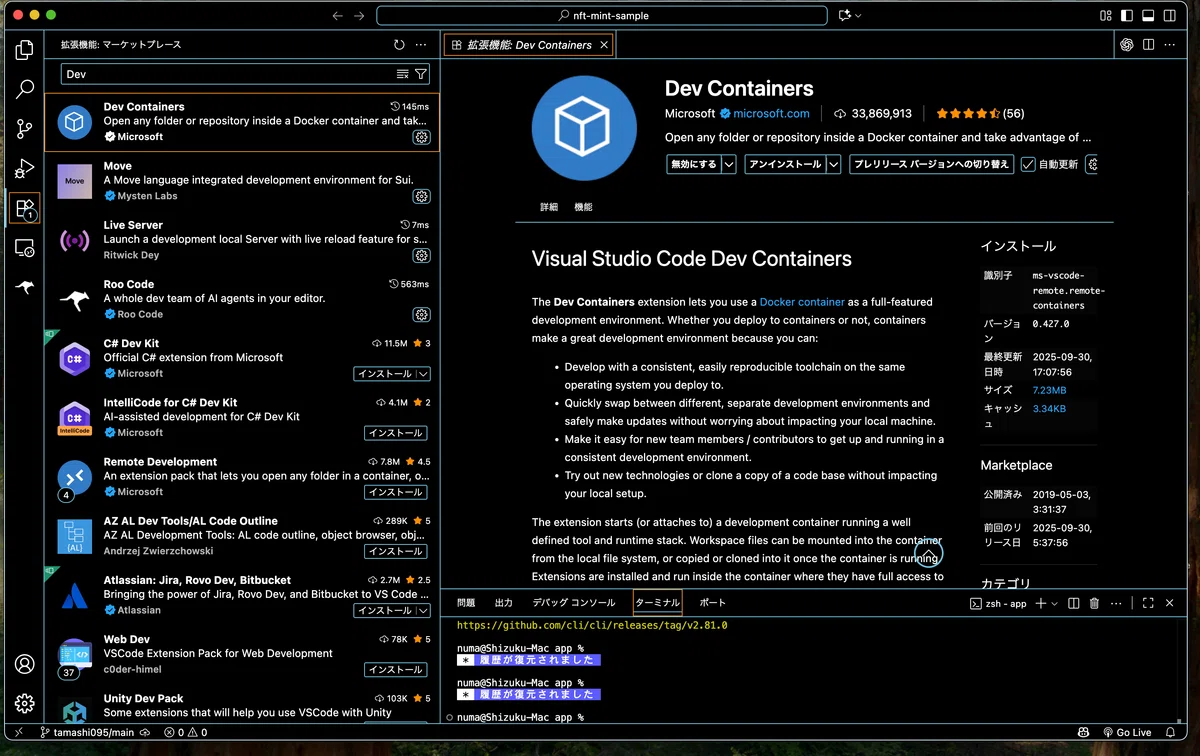Image resolution: width=1200 pixels, height=756 pixels.
Task: Clear the extensions search results
Action: pos(402,74)
